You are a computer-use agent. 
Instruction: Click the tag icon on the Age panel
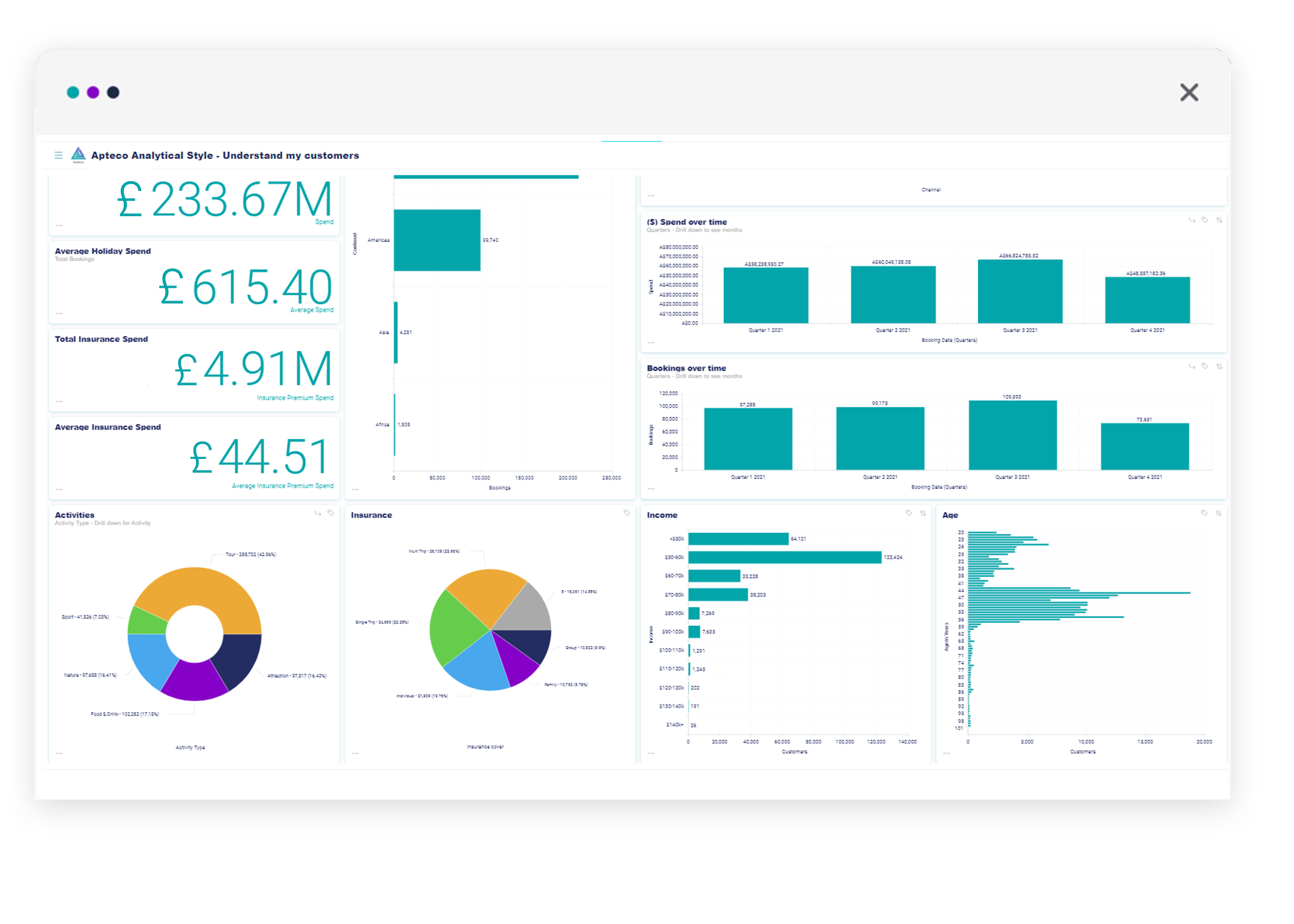point(1204,513)
